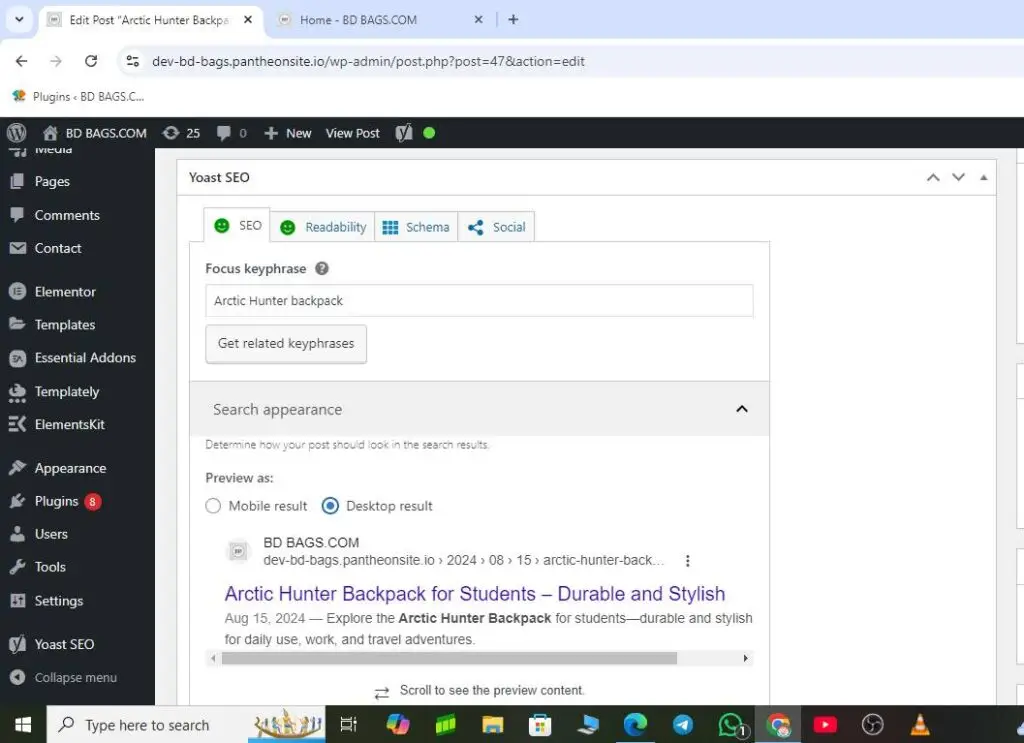The height and width of the screenshot is (743, 1024).
Task: Click the Pages sidebar icon
Action: tap(18, 182)
